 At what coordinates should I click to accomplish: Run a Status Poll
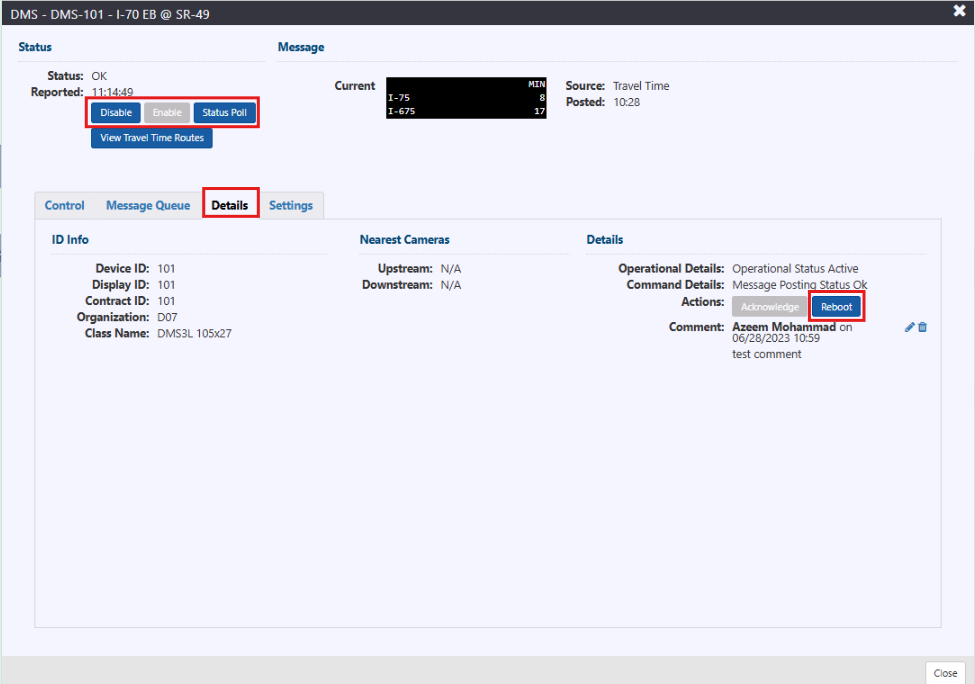click(225, 113)
